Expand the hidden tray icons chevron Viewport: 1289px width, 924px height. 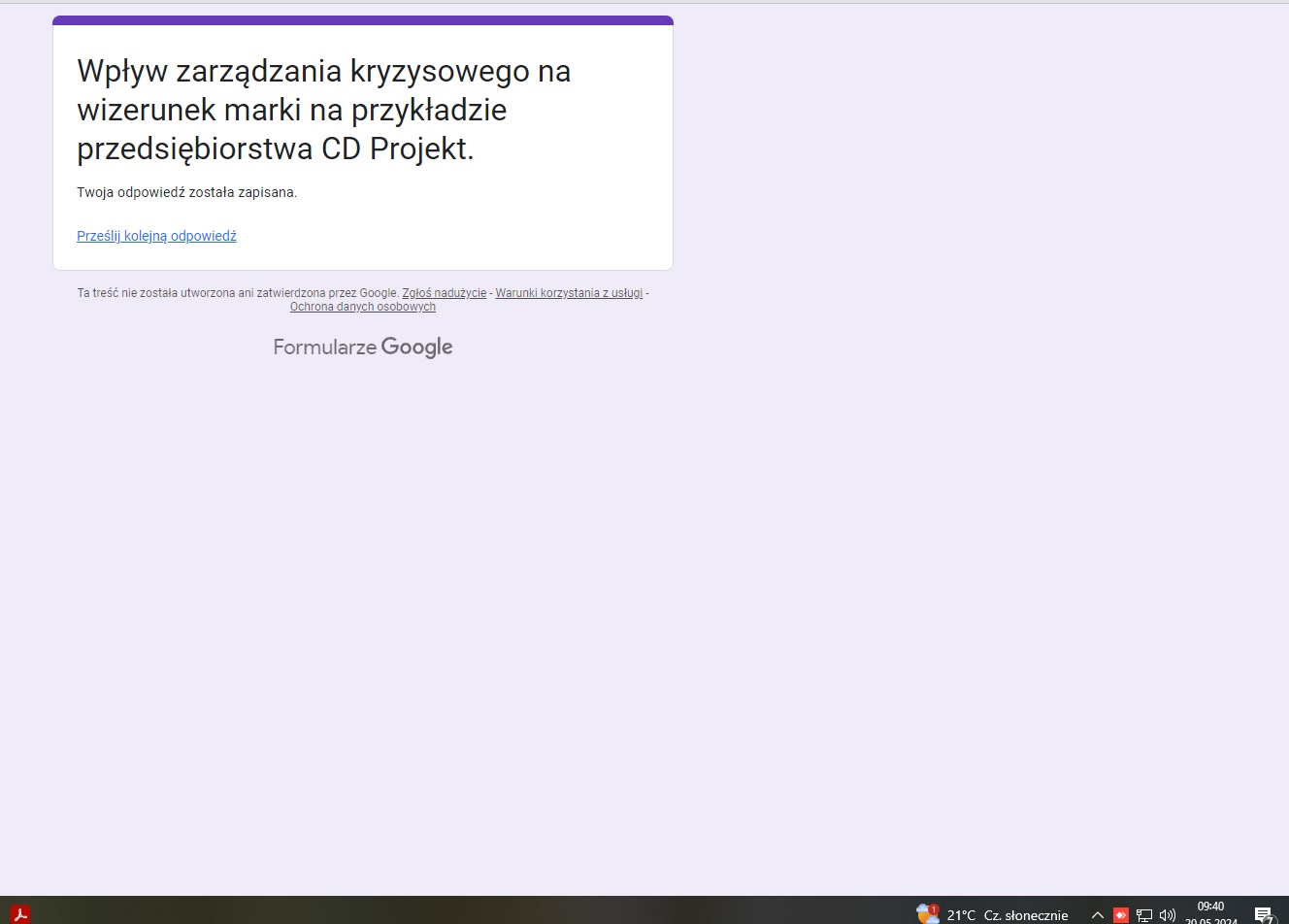coord(1098,914)
